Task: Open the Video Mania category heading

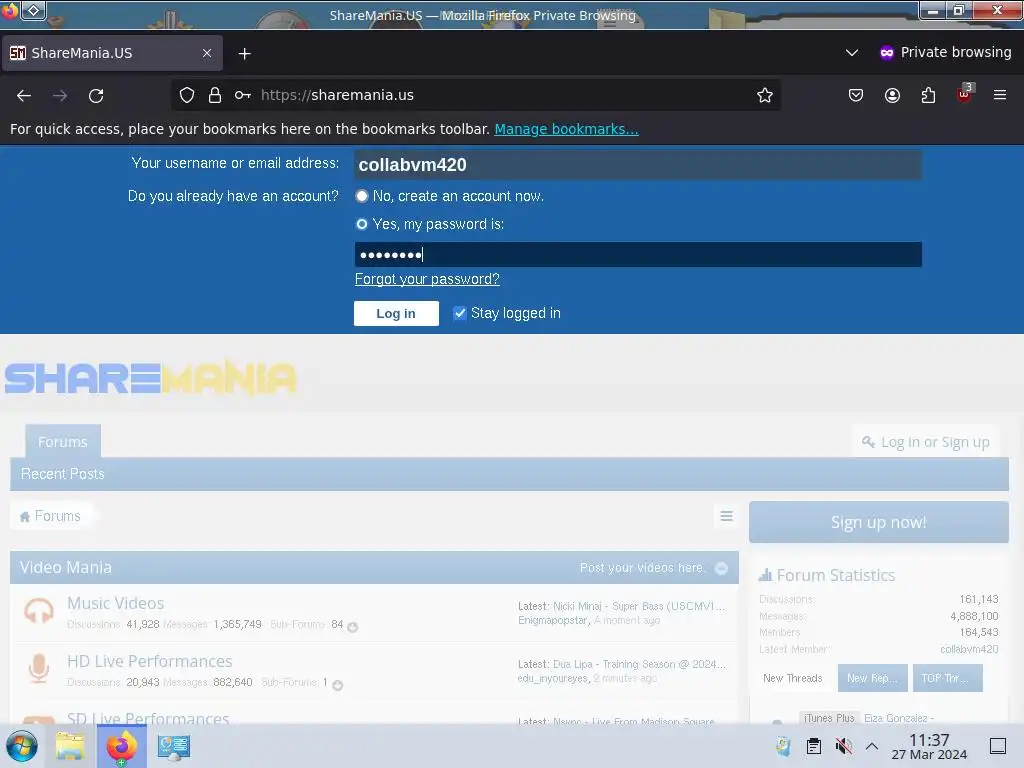Action: coord(65,568)
